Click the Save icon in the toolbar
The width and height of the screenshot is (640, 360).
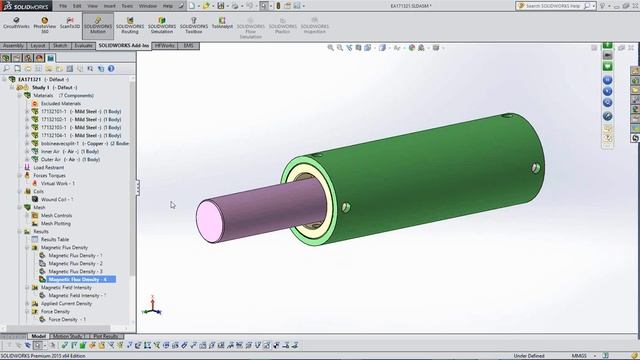click(x=221, y=6)
